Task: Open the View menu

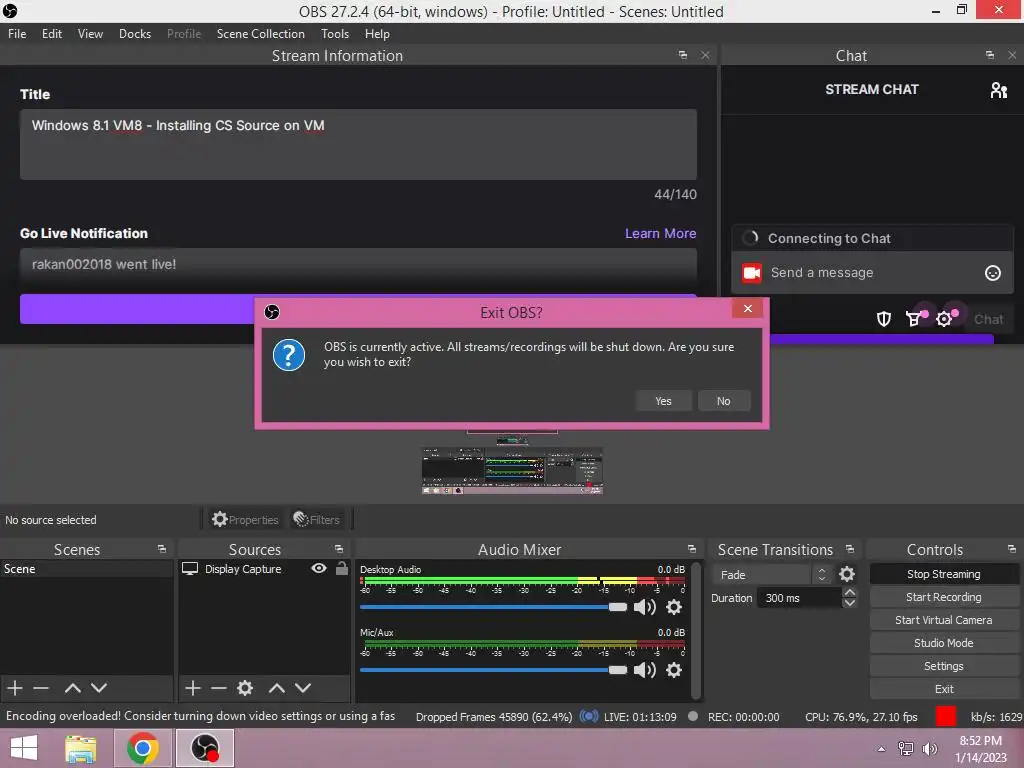Action: pos(90,34)
